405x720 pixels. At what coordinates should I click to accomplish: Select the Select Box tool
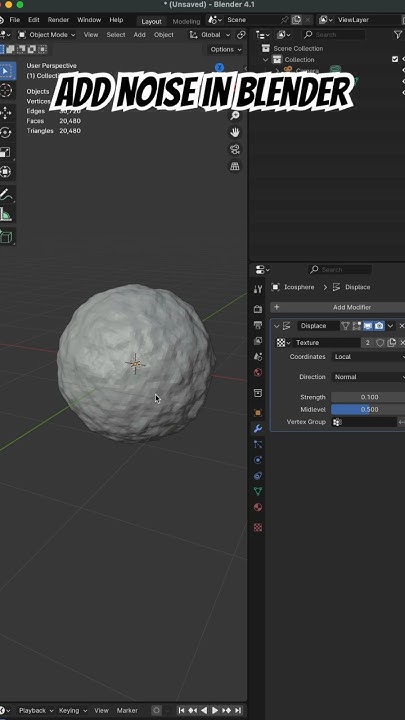point(6,71)
